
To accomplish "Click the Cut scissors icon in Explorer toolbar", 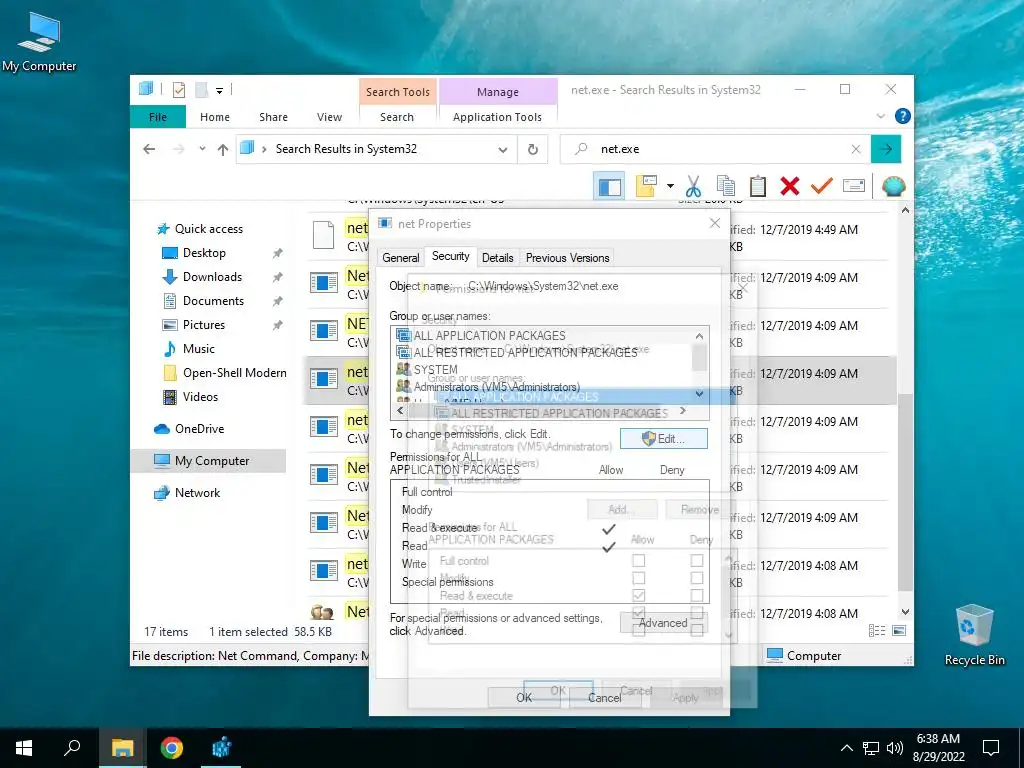I will coord(693,187).
